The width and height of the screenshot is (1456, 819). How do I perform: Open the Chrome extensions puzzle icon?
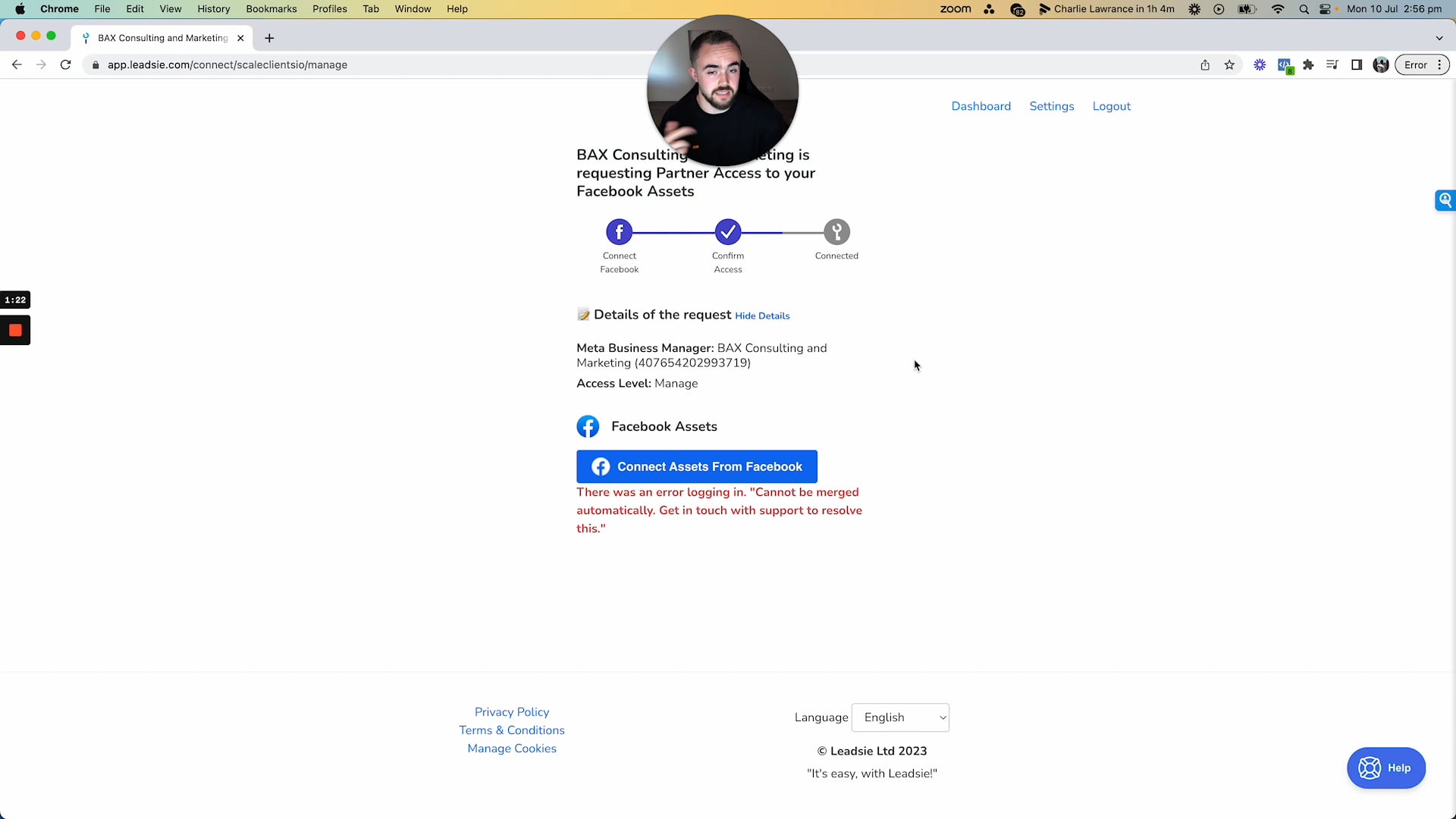click(x=1308, y=64)
